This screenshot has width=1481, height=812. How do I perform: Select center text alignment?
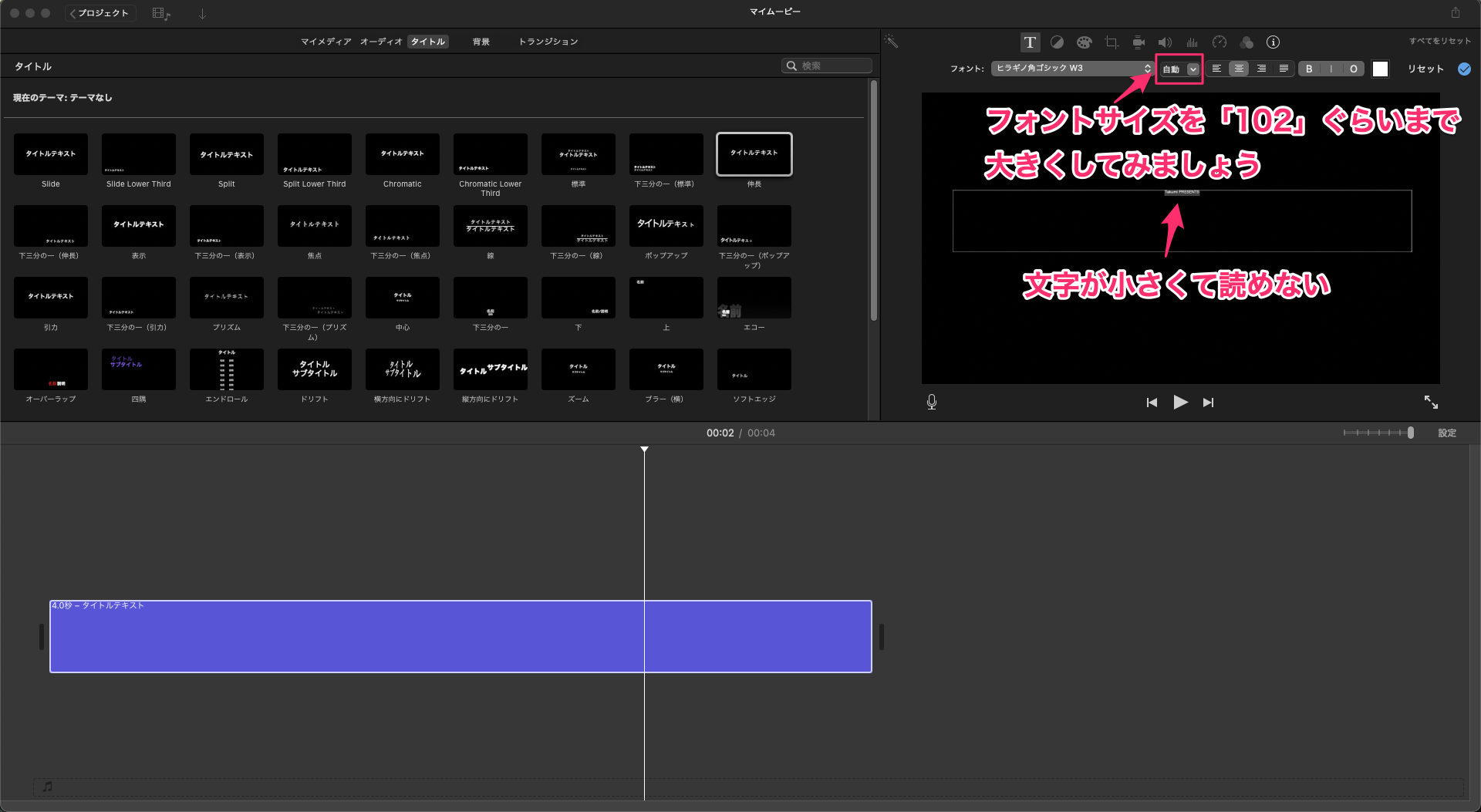(1239, 69)
